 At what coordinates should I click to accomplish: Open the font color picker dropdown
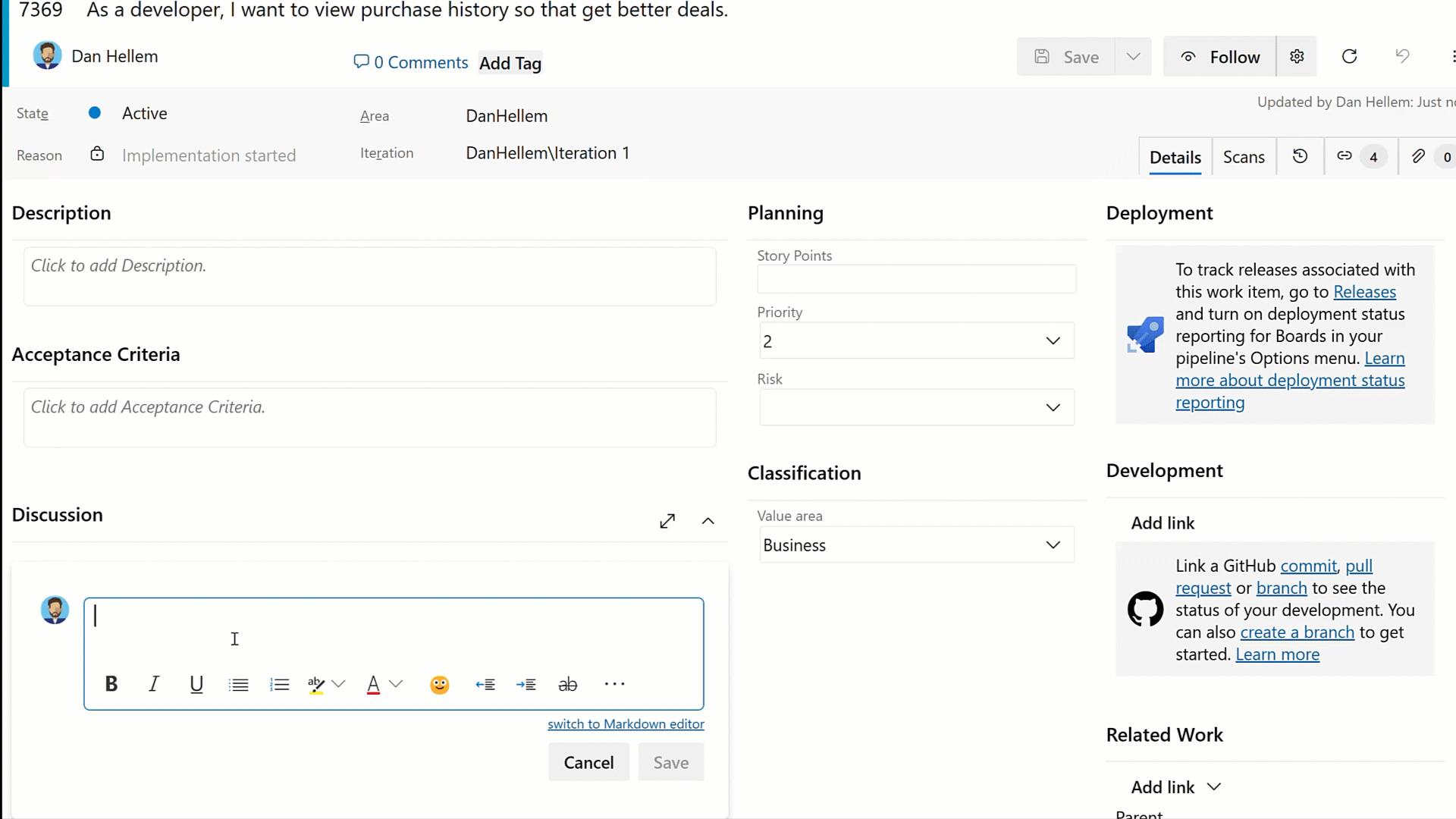coord(397,683)
